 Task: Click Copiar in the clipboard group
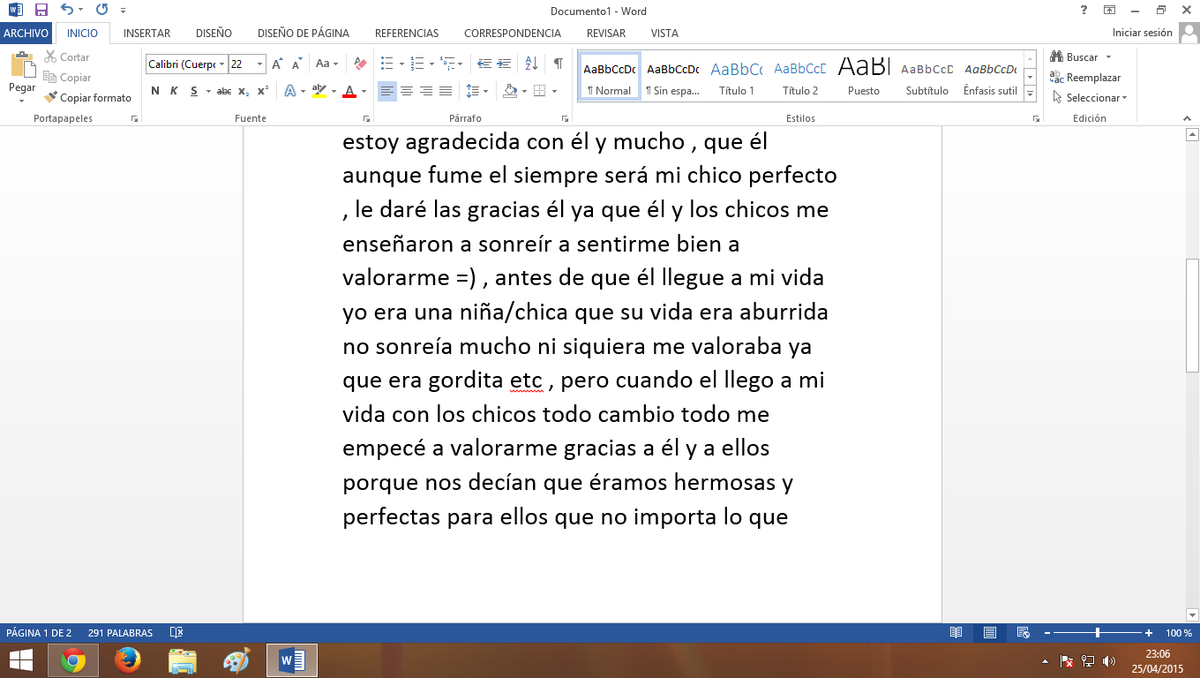click(x=67, y=77)
